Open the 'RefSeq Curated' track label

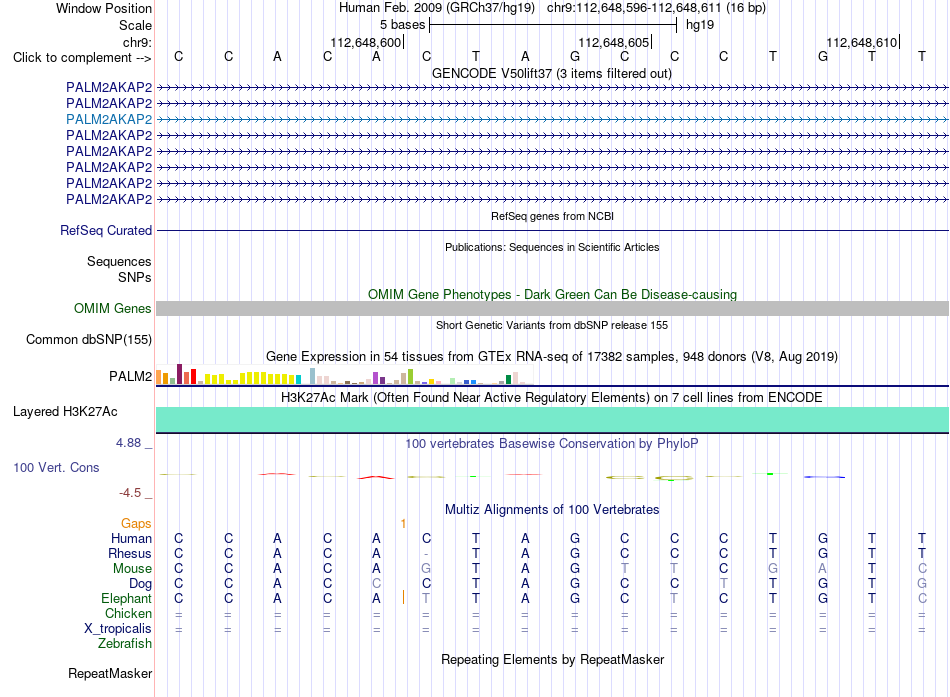[x=106, y=230]
